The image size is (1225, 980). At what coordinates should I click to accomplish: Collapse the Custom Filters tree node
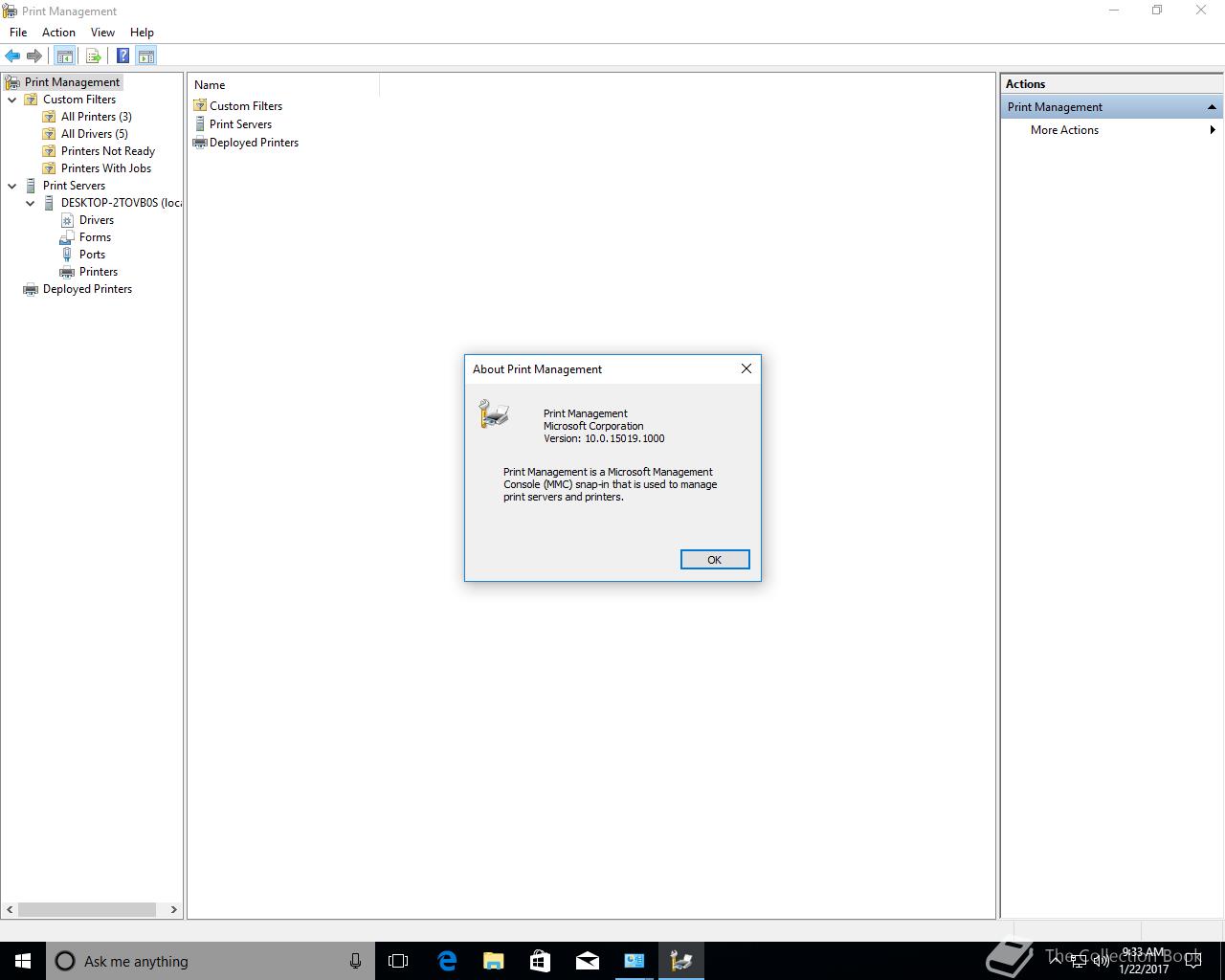click(x=12, y=100)
